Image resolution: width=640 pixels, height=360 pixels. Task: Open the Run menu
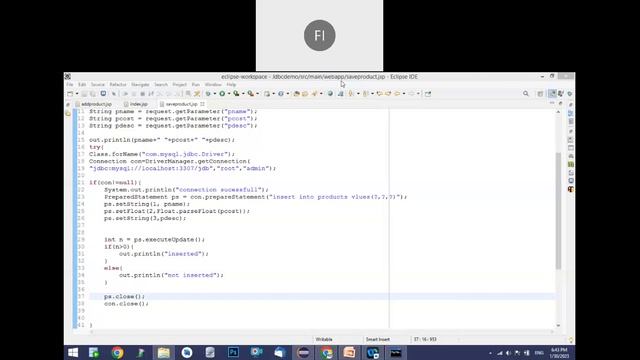click(x=196, y=84)
